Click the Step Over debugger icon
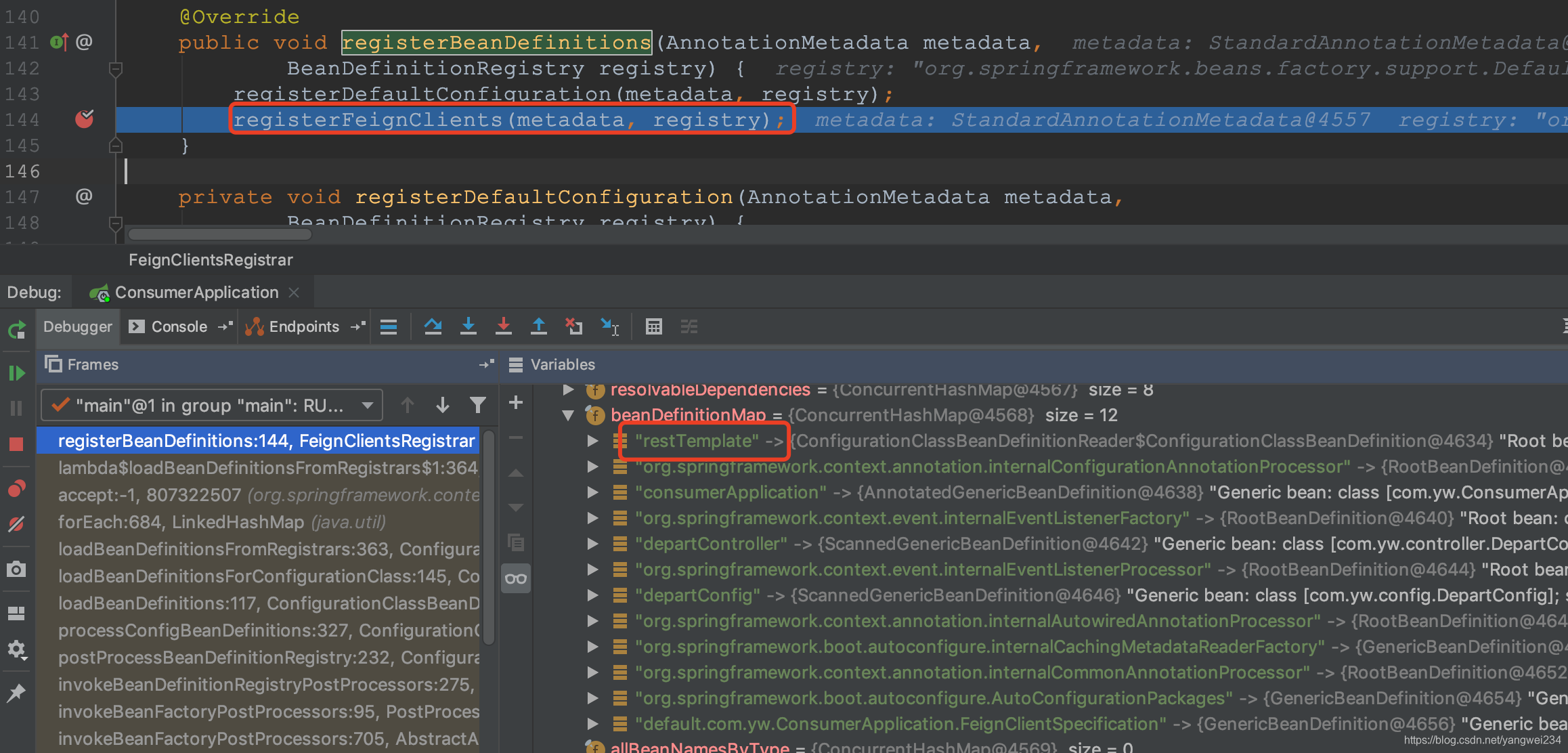The image size is (1568, 753). coord(433,327)
